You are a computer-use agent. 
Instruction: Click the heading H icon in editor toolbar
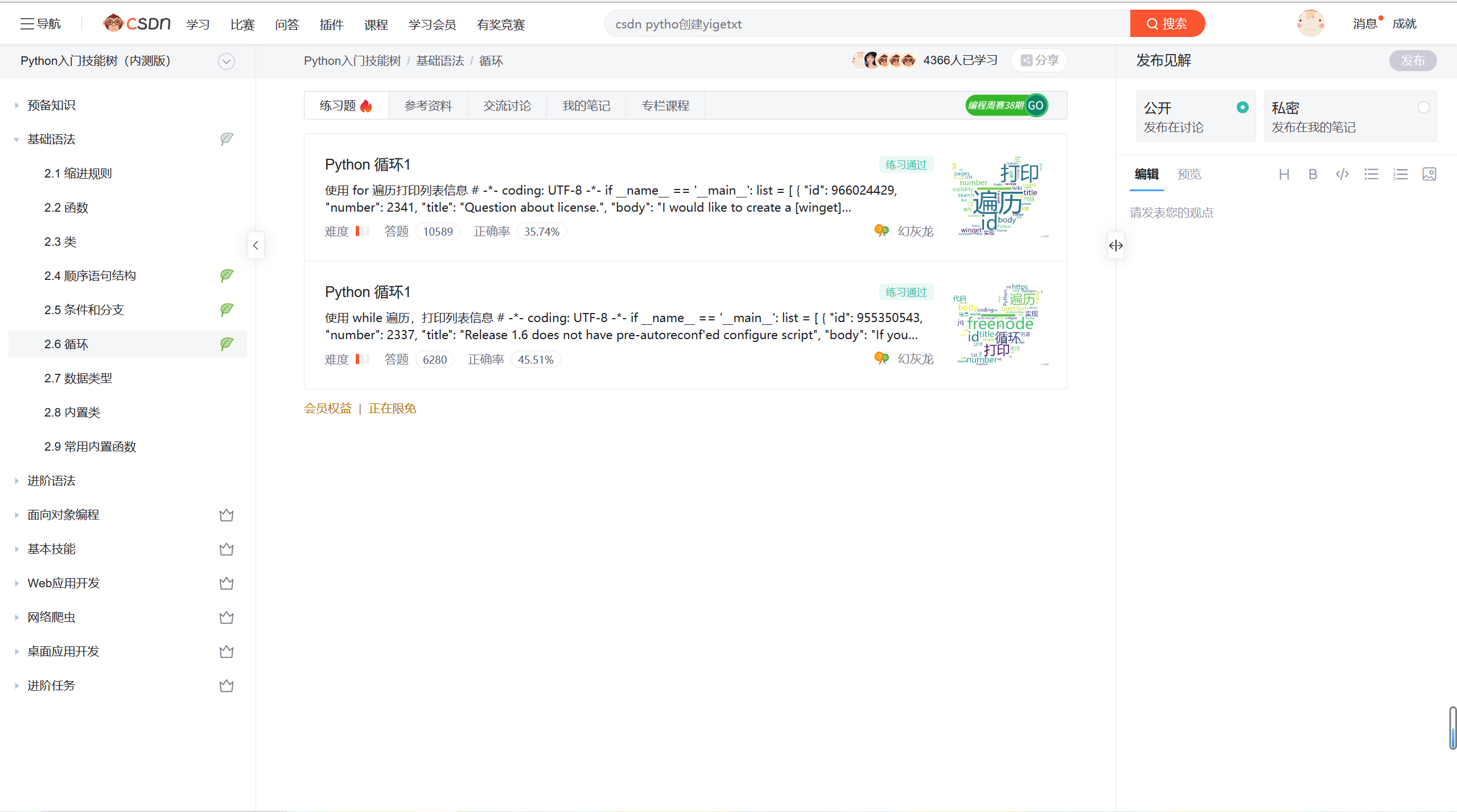[x=1284, y=175]
